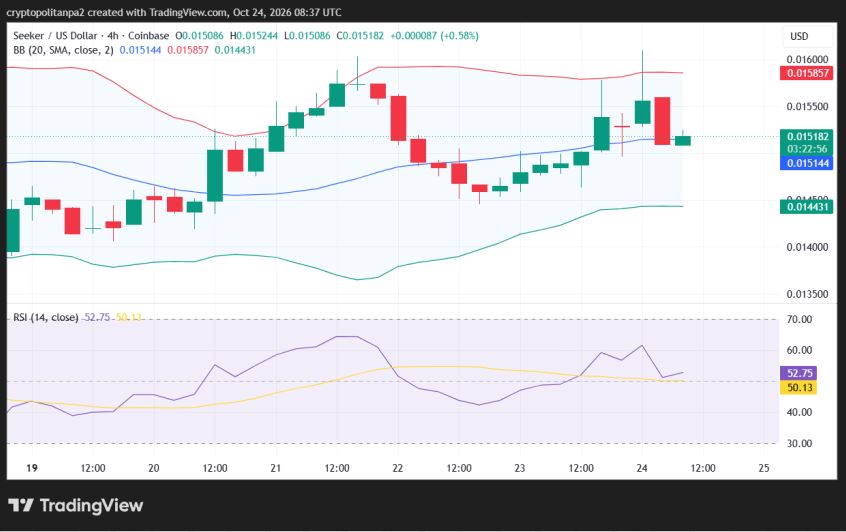Click the RSI 60.00 axis level
The width and height of the screenshot is (846, 532).
799,350
